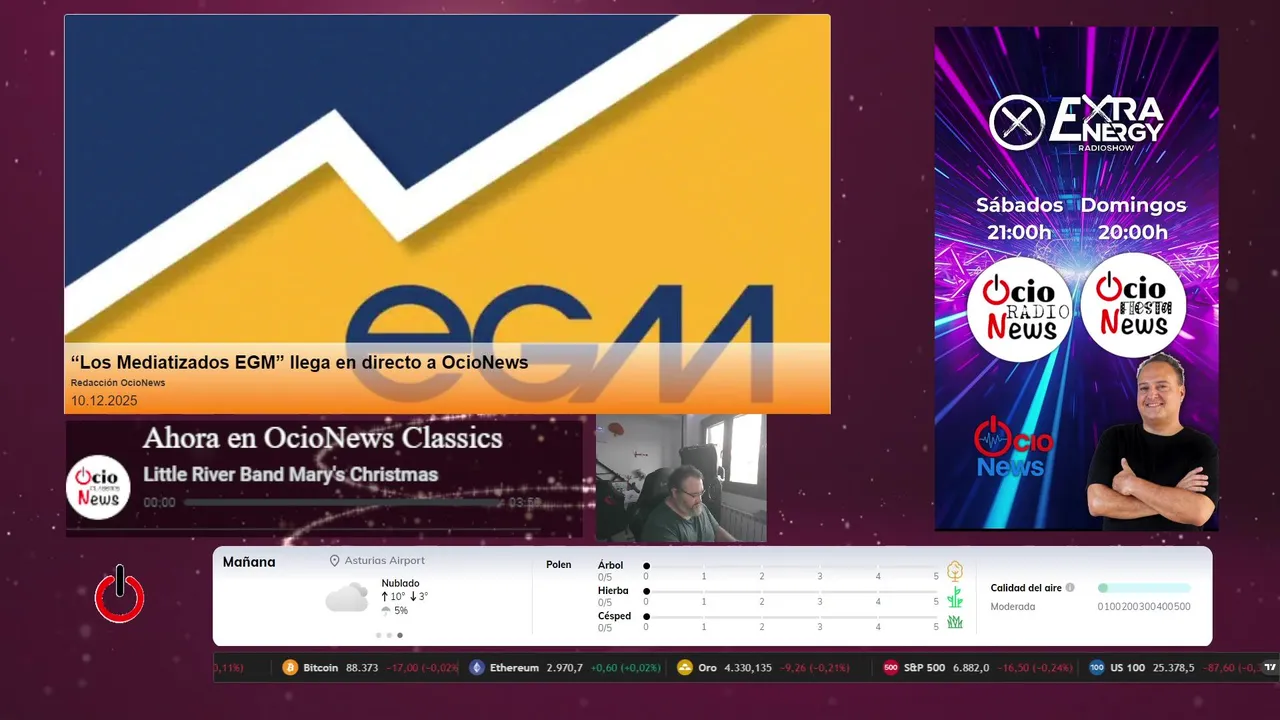Click the Oro change −9,26 (−0,21%)

pos(815,668)
